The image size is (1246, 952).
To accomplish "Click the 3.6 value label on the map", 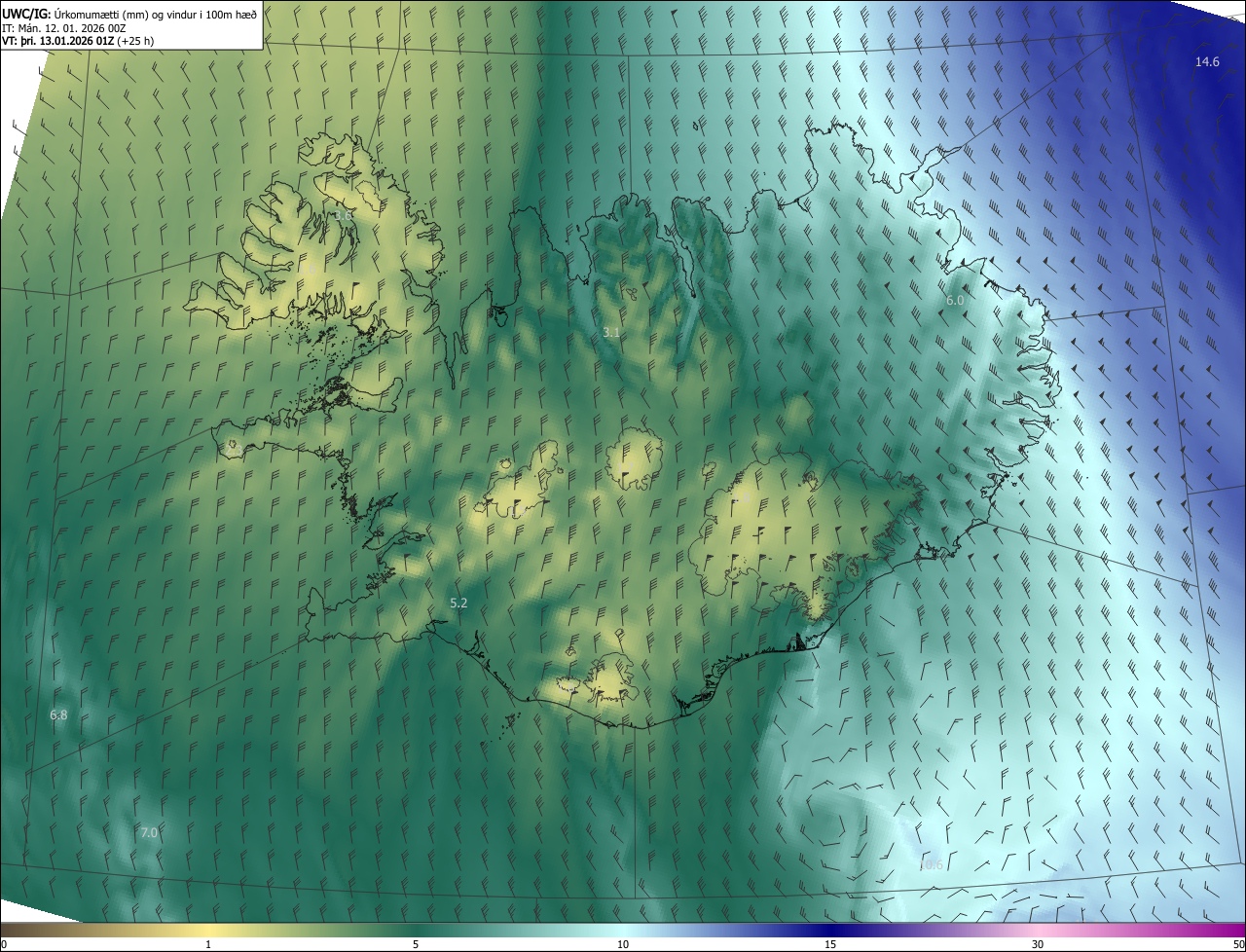I will click(x=343, y=215).
